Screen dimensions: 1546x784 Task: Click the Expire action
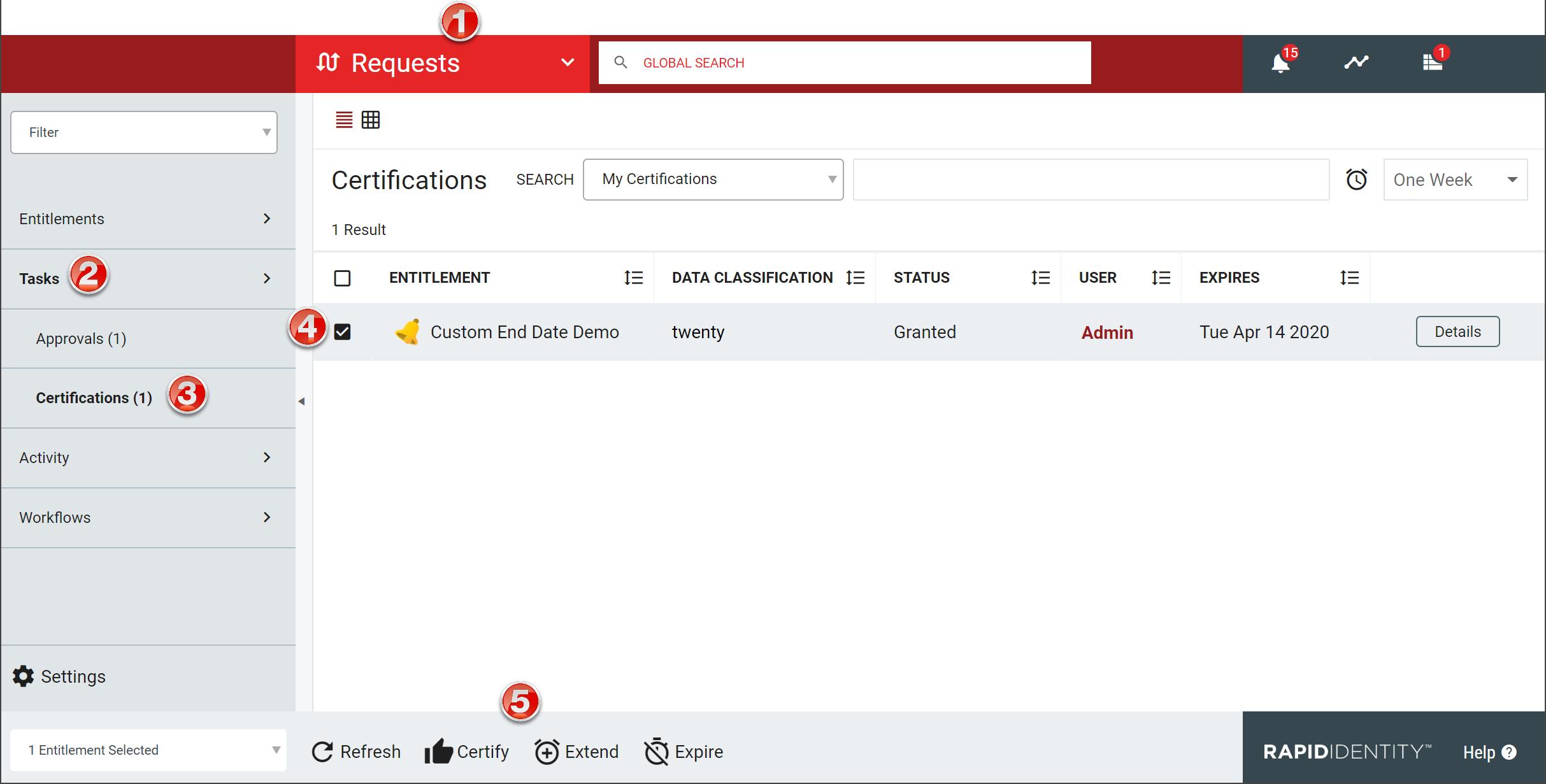point(684,752)
